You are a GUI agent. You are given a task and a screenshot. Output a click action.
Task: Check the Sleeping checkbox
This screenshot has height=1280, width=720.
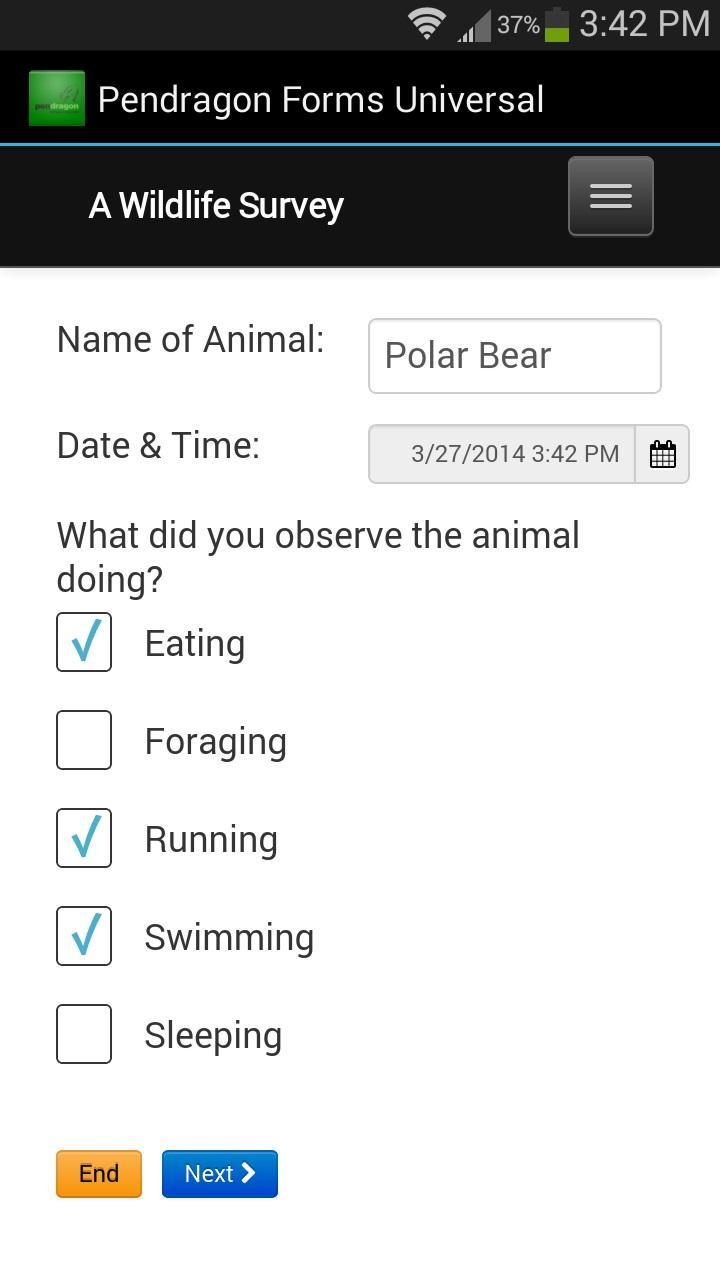pyautogui.click(x=84, y=1034)
